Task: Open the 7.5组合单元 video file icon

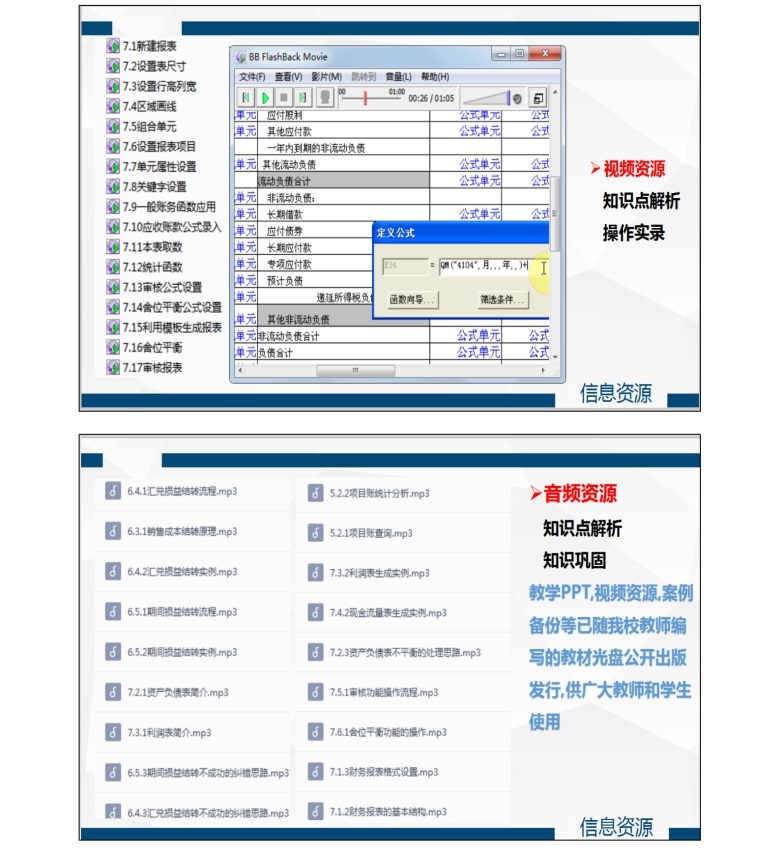Action: (x=113, y=126)
